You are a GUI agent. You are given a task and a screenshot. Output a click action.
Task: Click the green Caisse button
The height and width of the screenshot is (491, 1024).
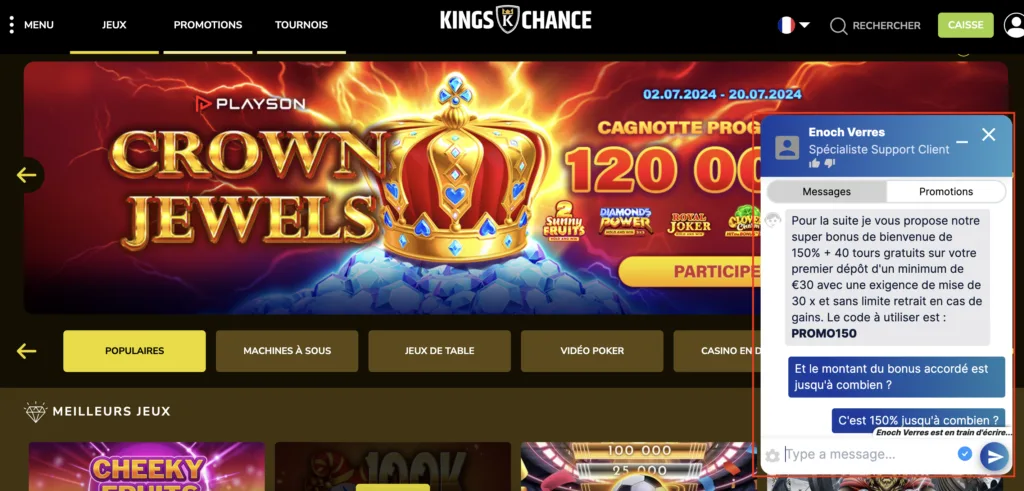[965, 25]
